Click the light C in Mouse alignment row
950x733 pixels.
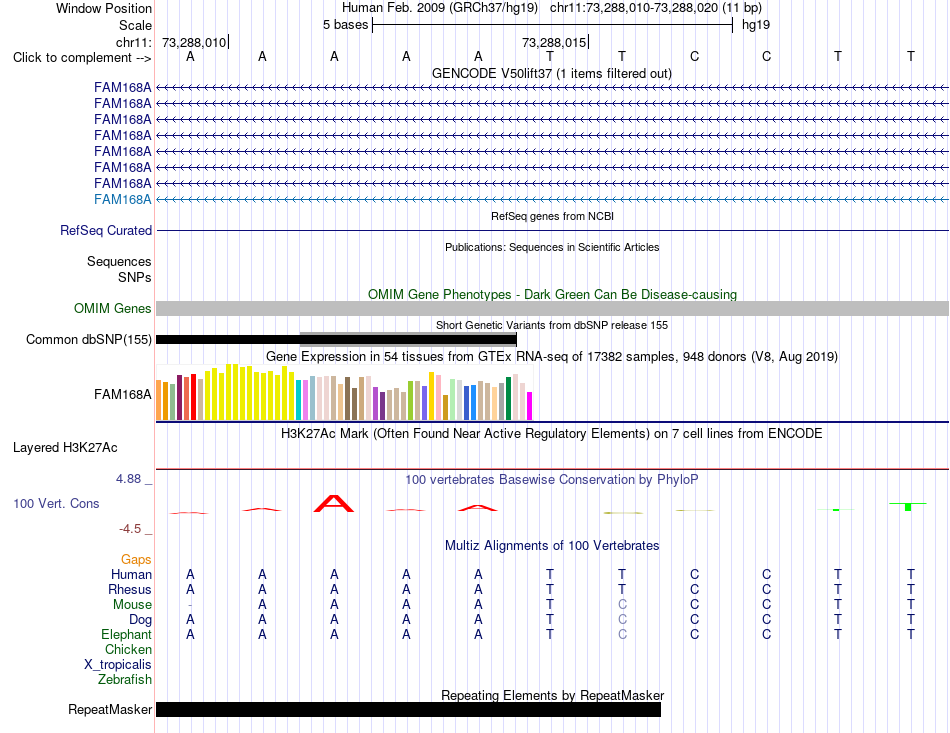click(x=622, y=605)
